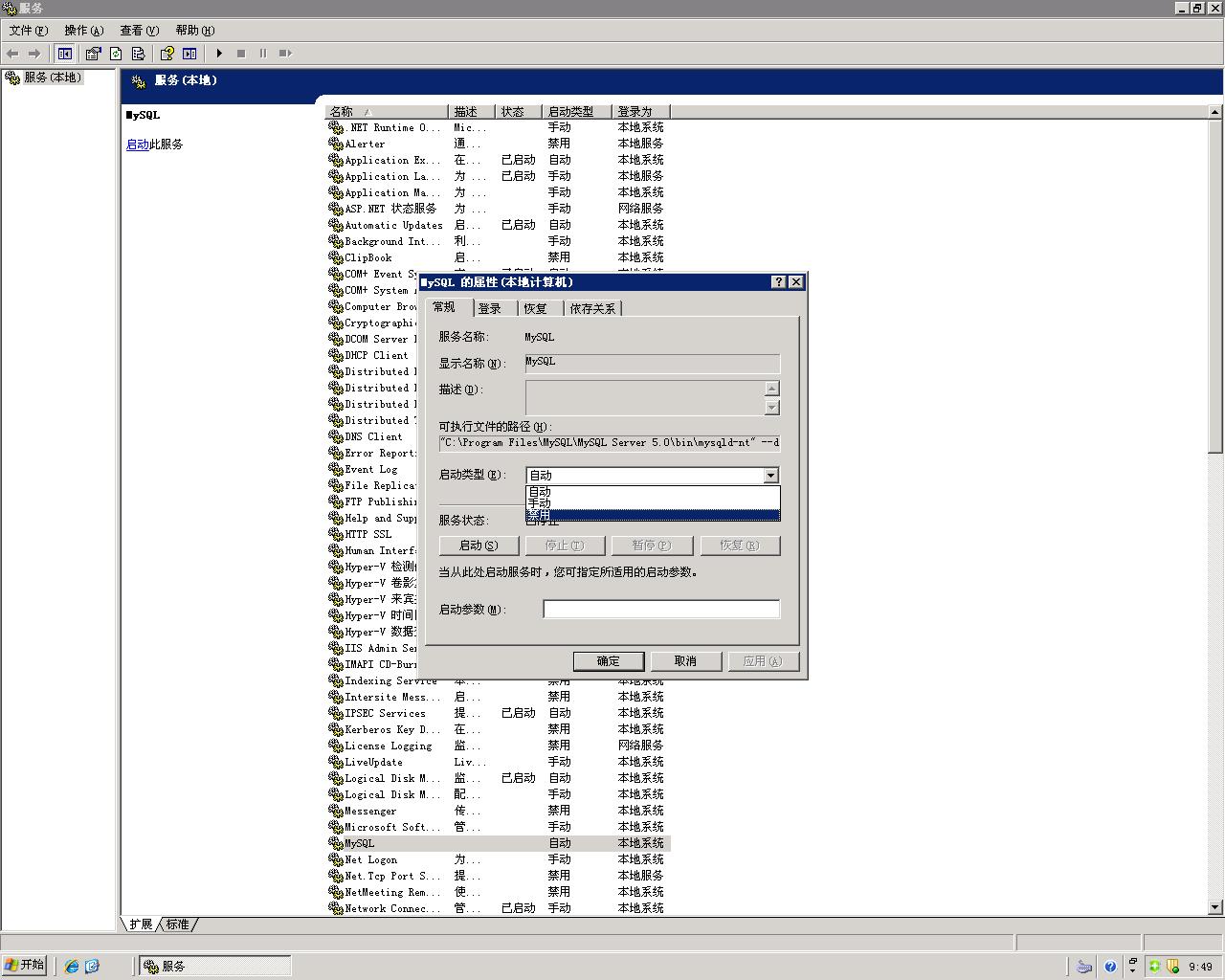
Task: Click the 启动类型 combo box arrow
Action: [770, 476]
